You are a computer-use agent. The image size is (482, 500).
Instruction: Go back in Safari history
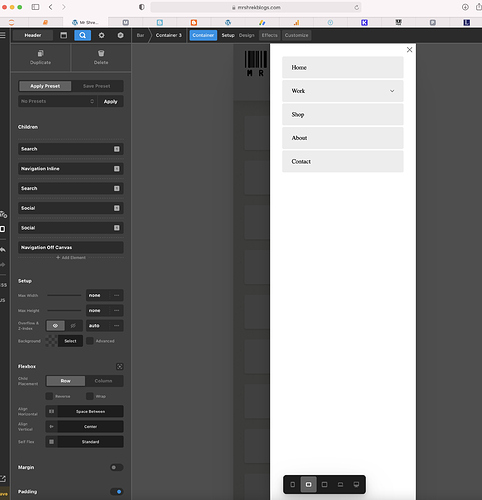click(x=51, y=7)
